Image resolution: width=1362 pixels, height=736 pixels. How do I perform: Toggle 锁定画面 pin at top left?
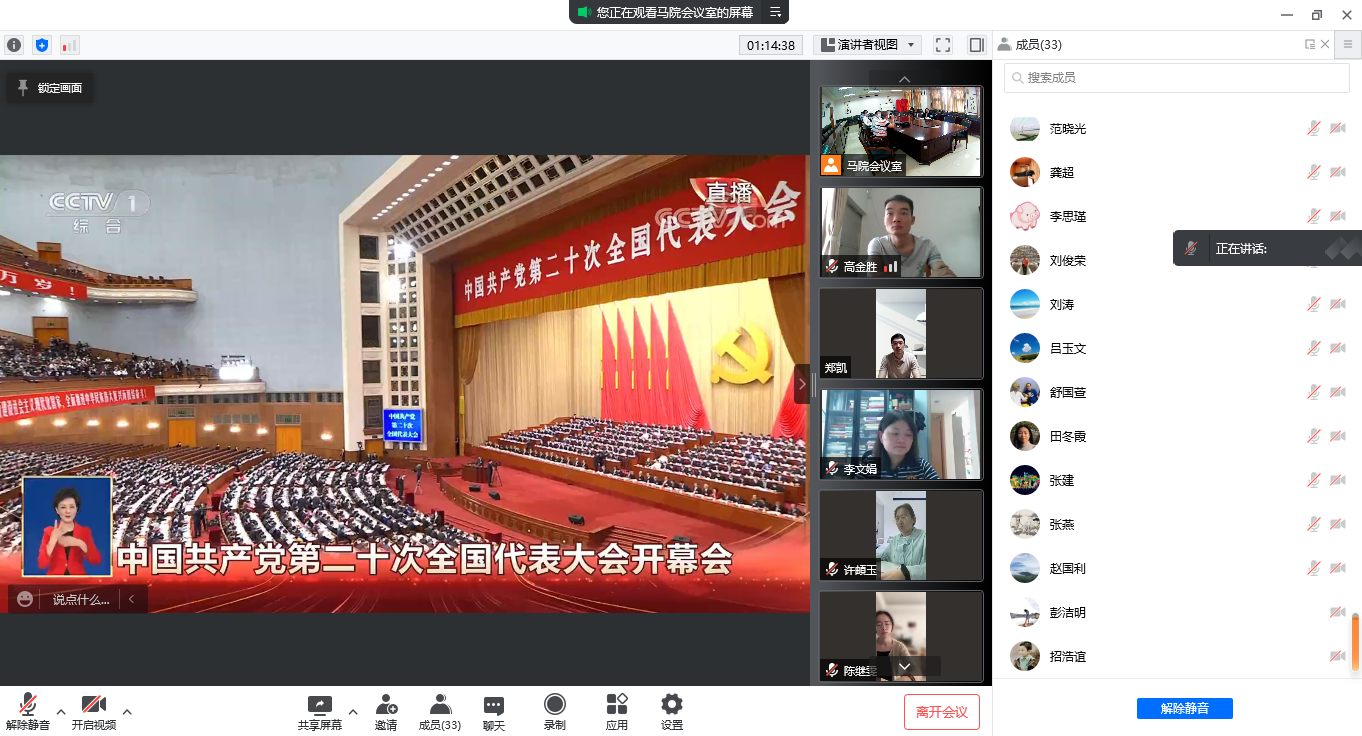[50, 88]
